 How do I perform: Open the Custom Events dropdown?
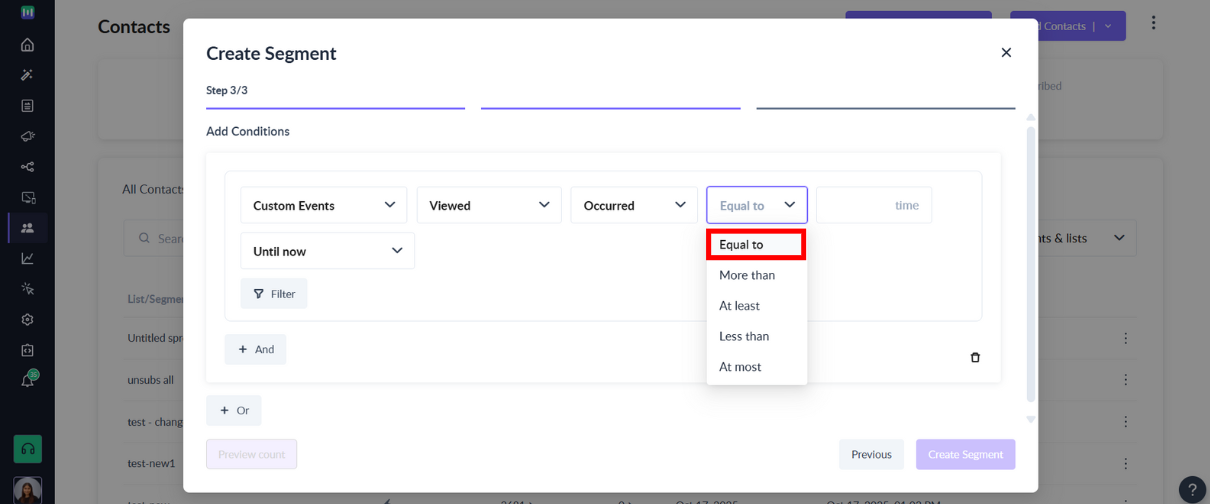tap(324, 205)
